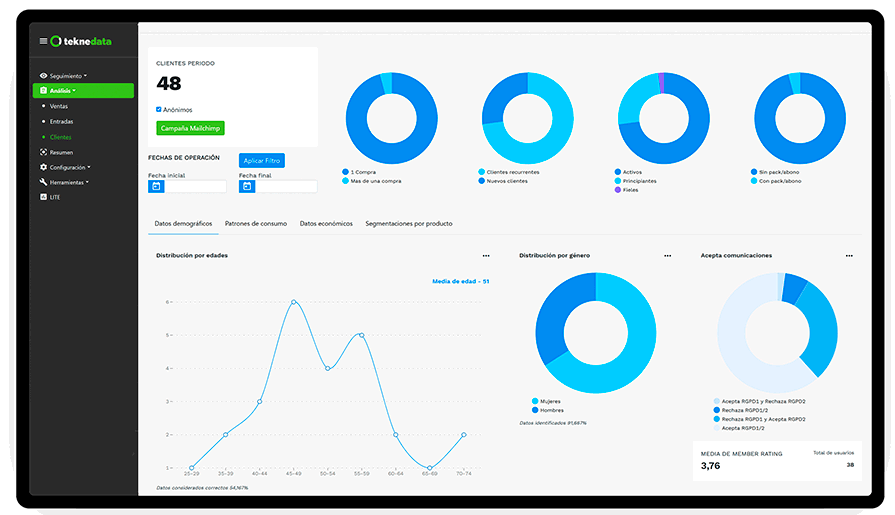Open options menu for Distribución por género
Viewport: 895px width, 515px height.
tap(667, 256)
